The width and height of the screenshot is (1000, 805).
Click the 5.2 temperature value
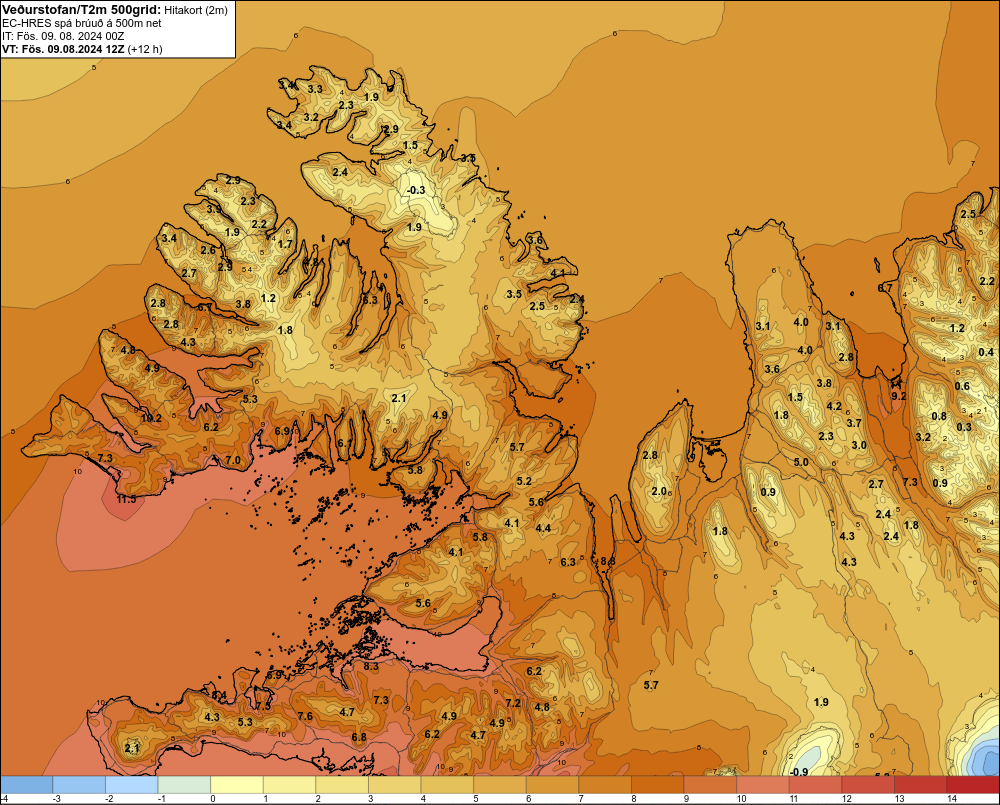click(x=524, y=481)
